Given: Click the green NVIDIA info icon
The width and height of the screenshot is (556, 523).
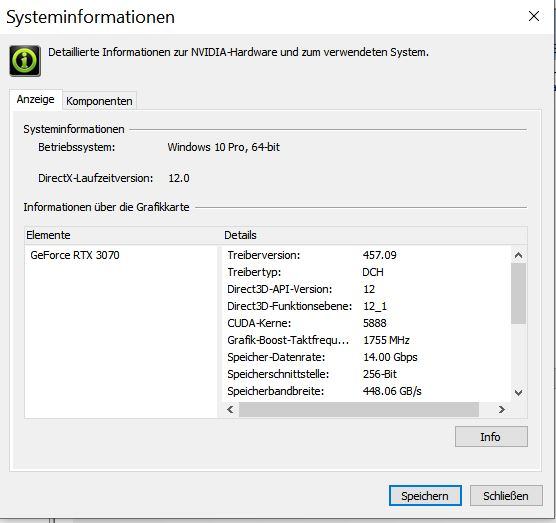Looking at the screenshot, I should coord(25,61).
